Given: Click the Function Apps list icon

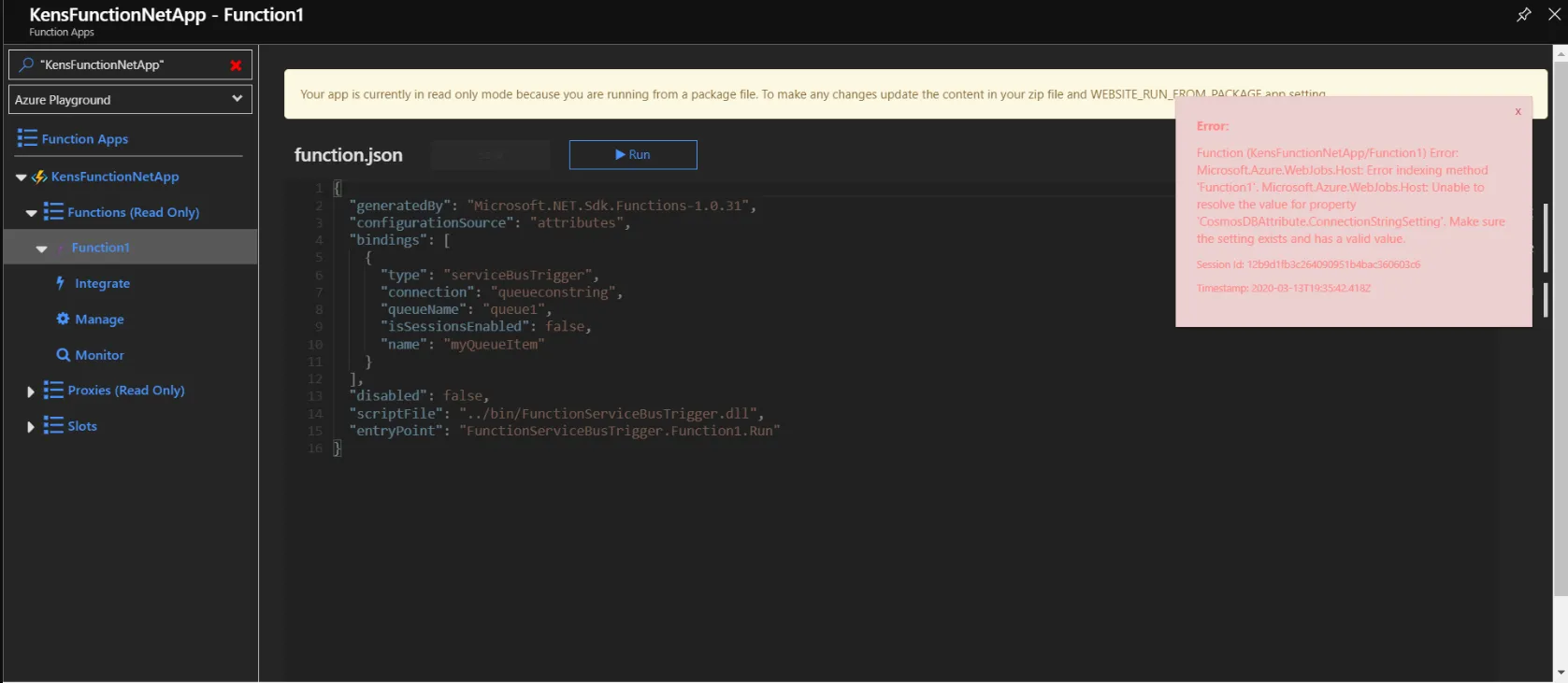Looking at the screenshot, I should click(27, 138).
